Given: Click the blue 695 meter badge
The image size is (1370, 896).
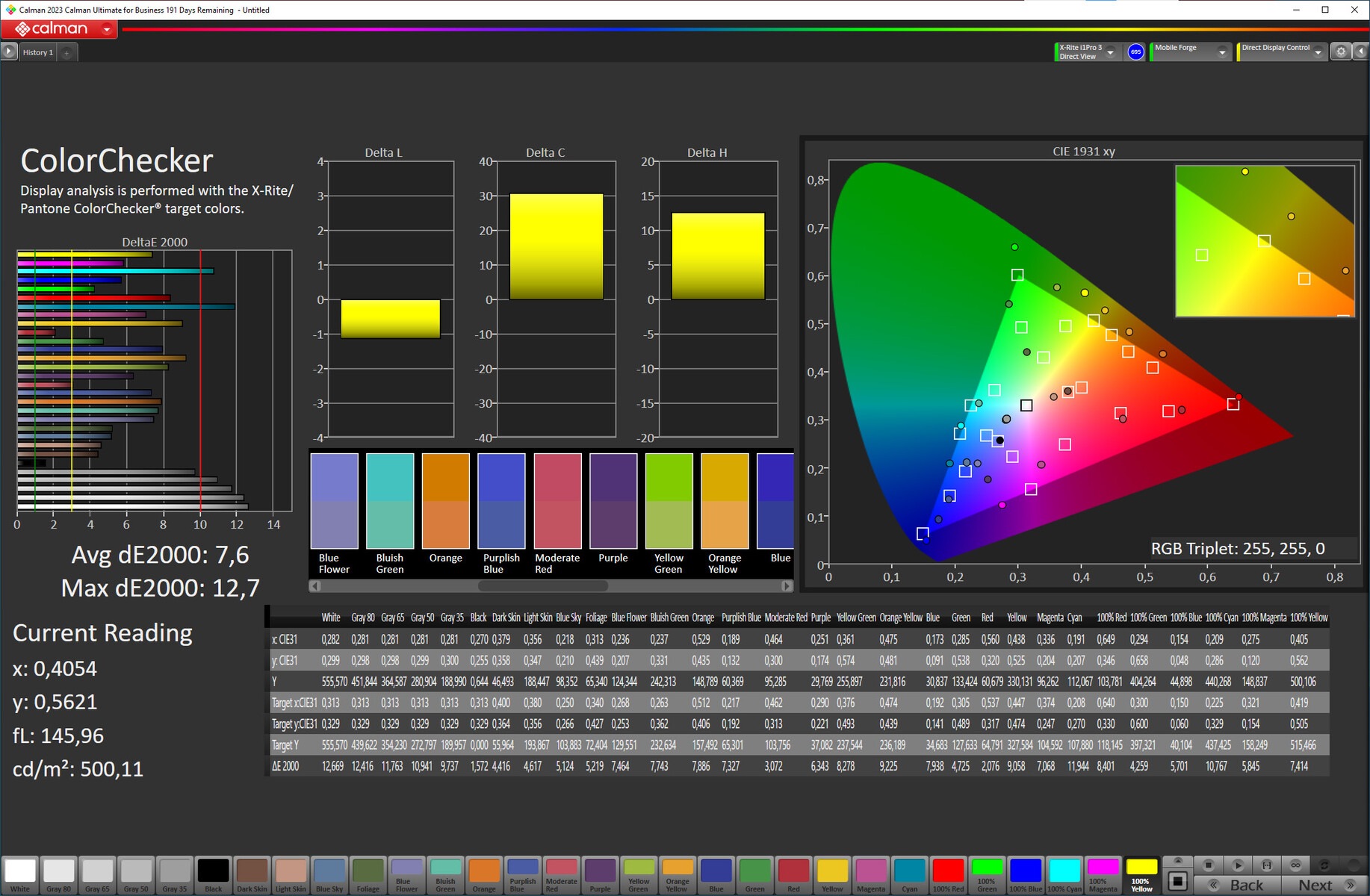Looking at the screenshot, I should click(x=1135, y=52).
